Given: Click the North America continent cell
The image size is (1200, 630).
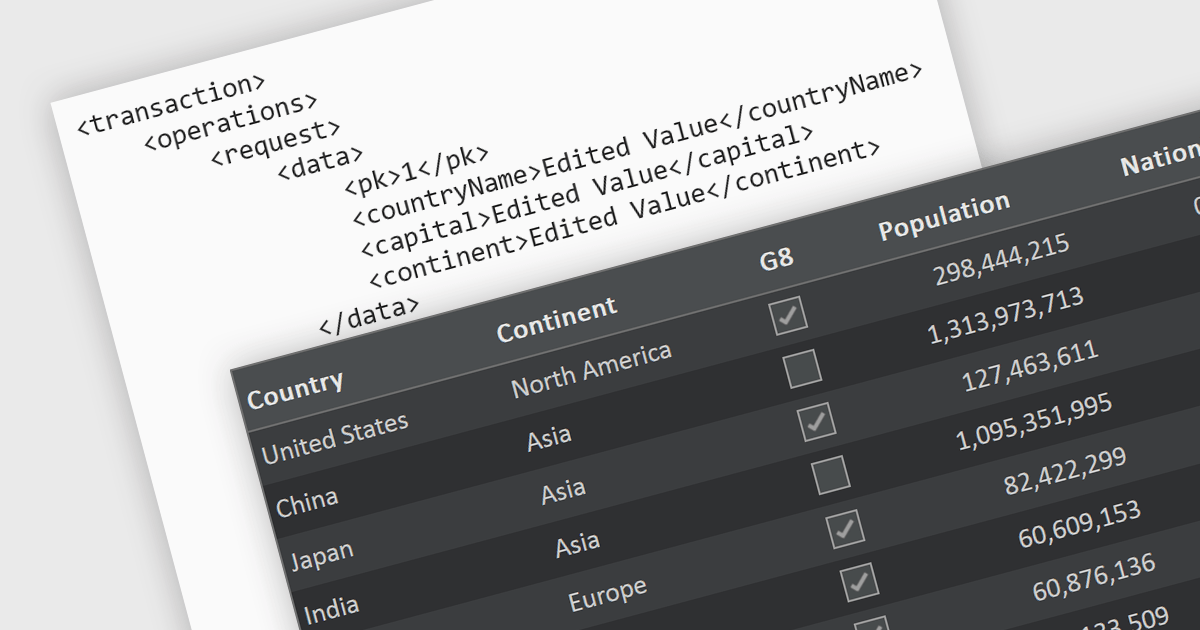Looking at the screenshot, I should pyautogui.click(x=591, y=370).
